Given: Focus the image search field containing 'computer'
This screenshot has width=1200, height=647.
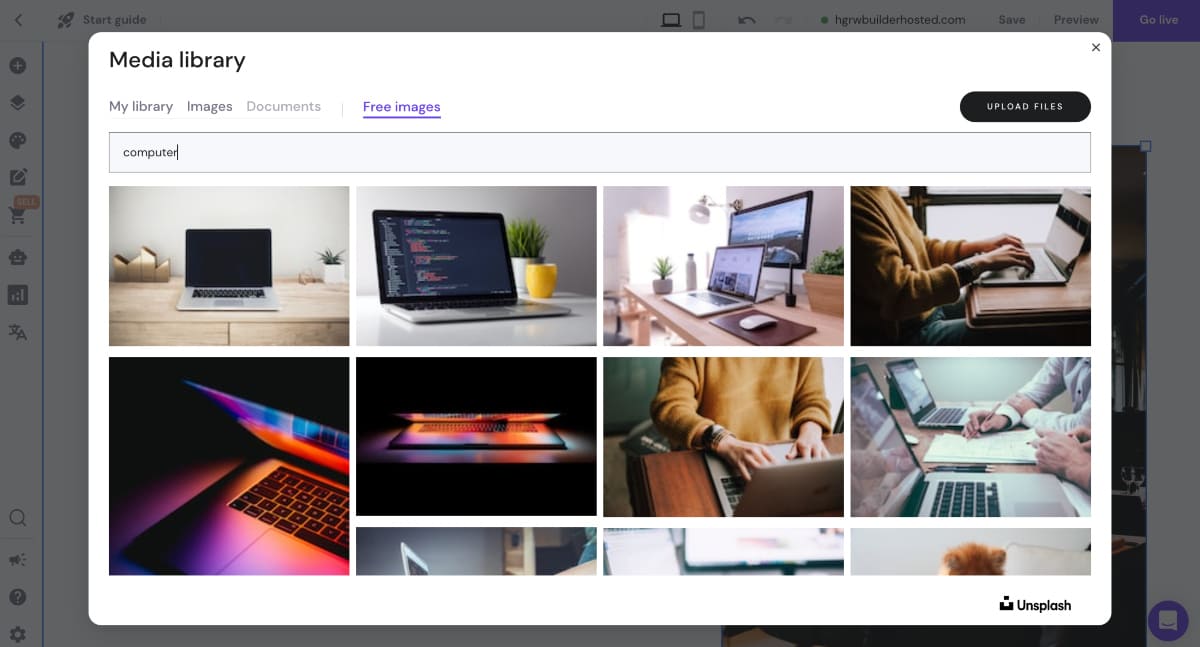Looking at the screenshot, I should (x=600, y=152).
